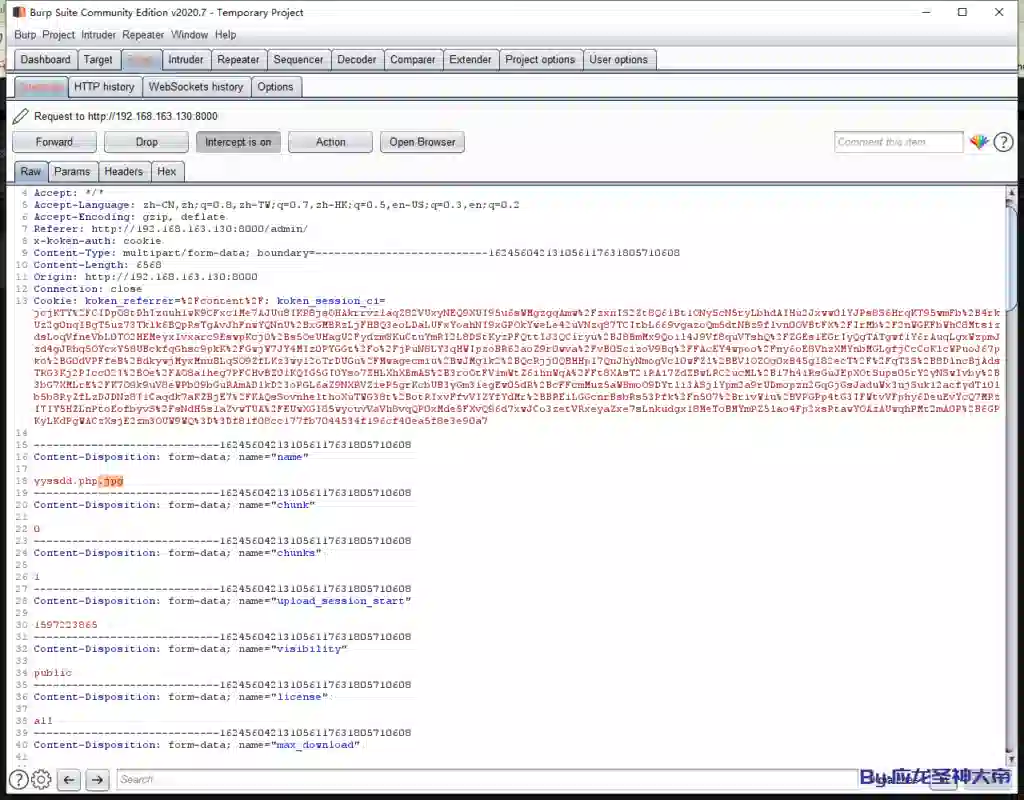This screenshot has width=1024, height=800.
Task: Select the Hex request view tab
Action: tap(167, 171)
